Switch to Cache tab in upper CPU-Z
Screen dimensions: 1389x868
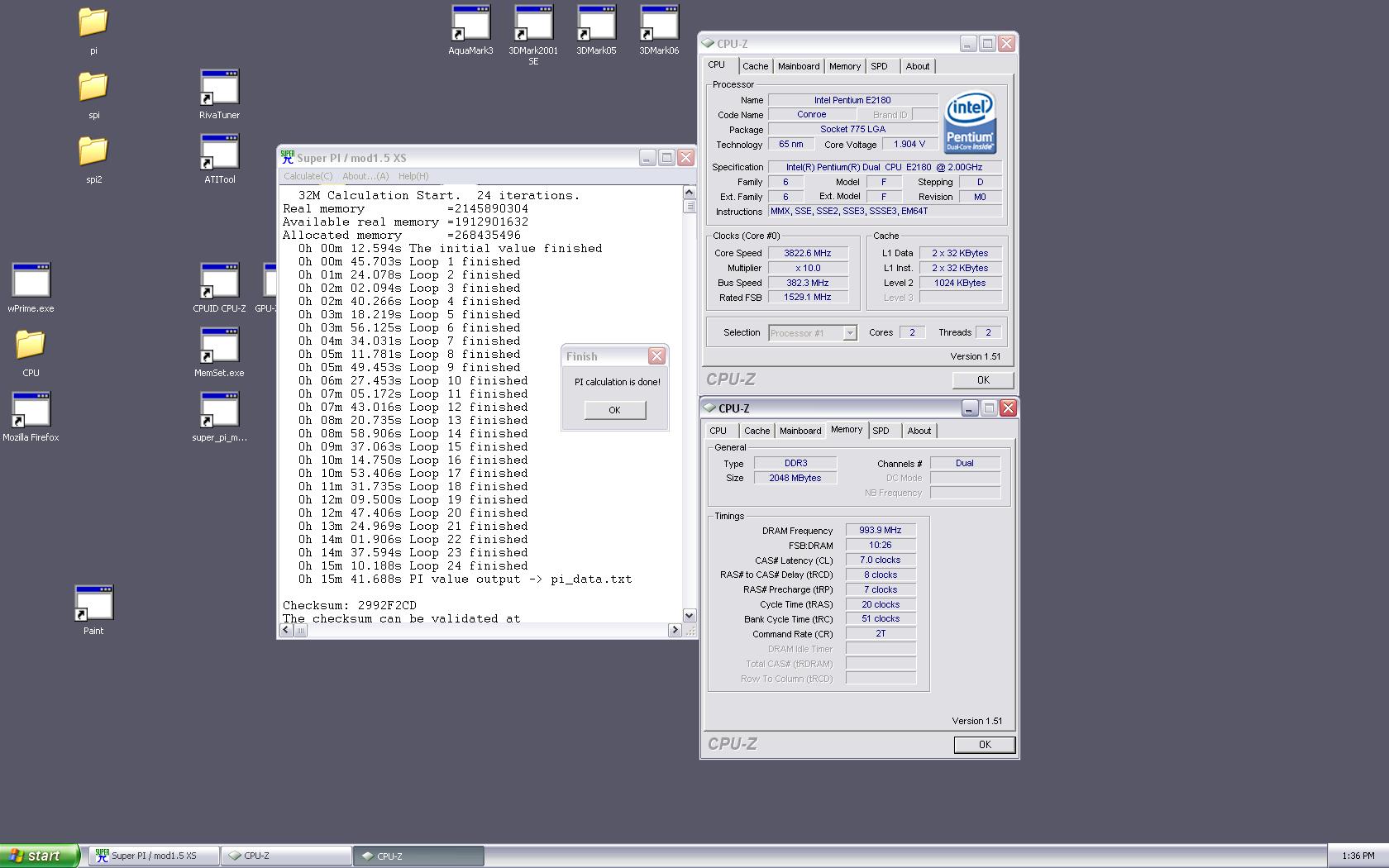pyautogui.click(x=755, y=66)
